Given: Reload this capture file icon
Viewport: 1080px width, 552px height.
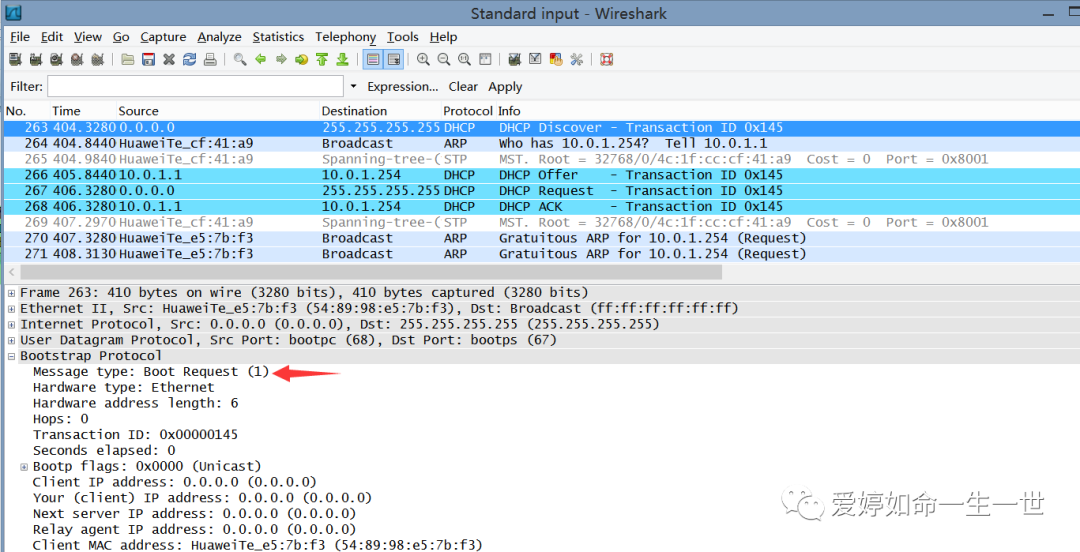Looking at the screenshot, I should tap(189, 60).
